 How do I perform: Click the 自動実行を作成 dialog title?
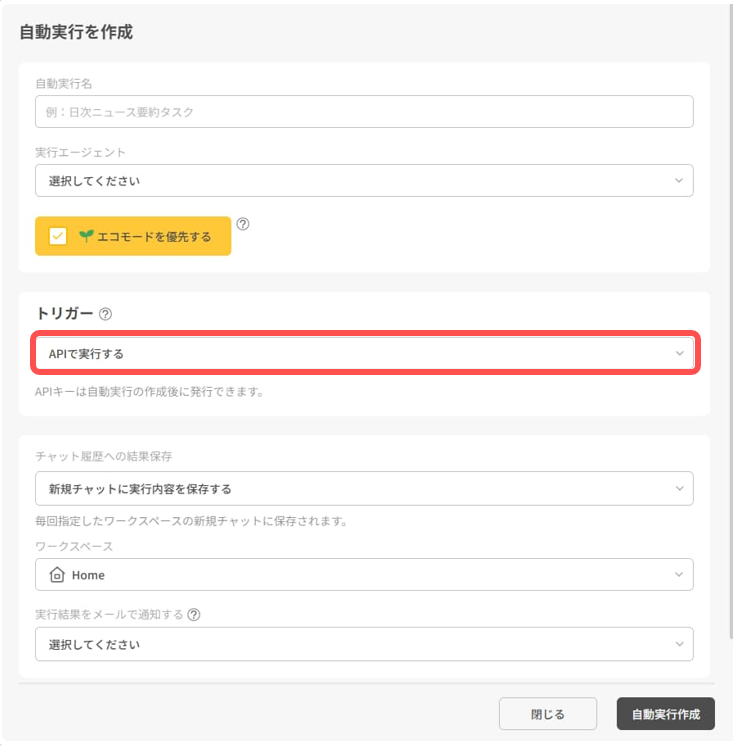click(76, 32)
